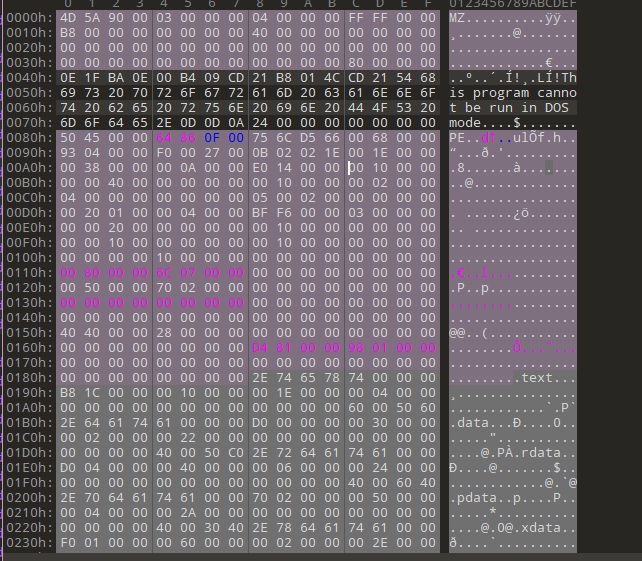
Task: Click the blue "0F" byte in row 0080h
Action: [211, 137]
